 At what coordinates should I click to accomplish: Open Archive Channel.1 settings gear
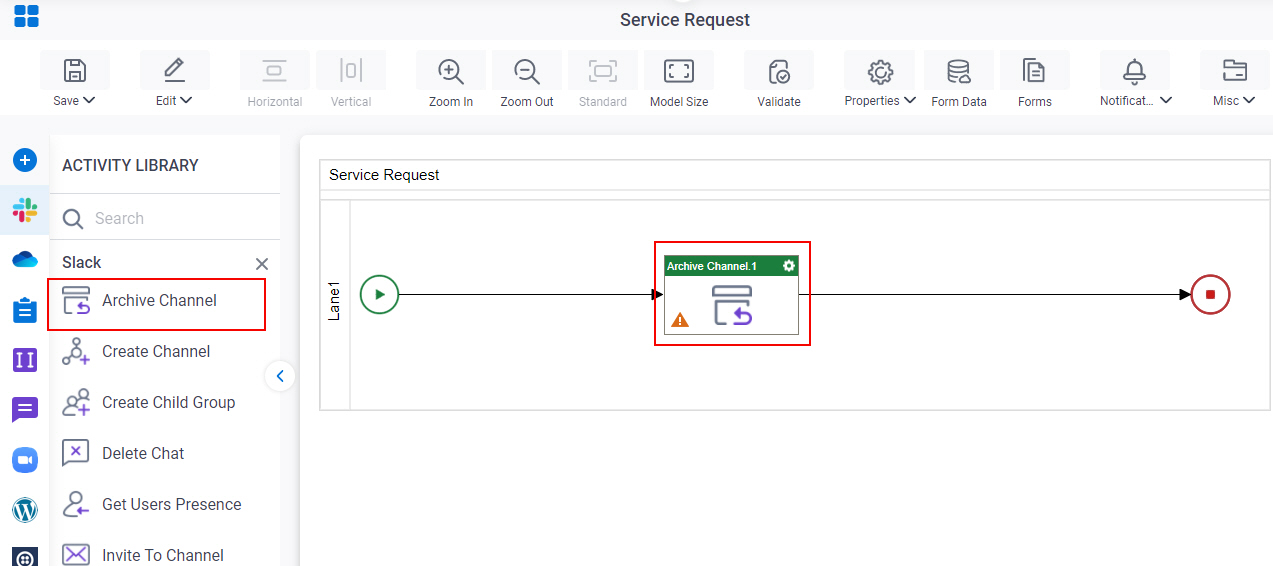(x=789, y=266)
